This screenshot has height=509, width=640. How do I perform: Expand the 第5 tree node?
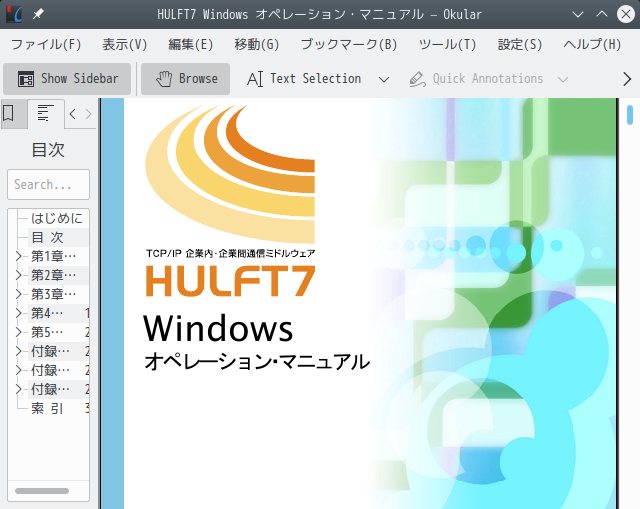[x=18, y=332]
